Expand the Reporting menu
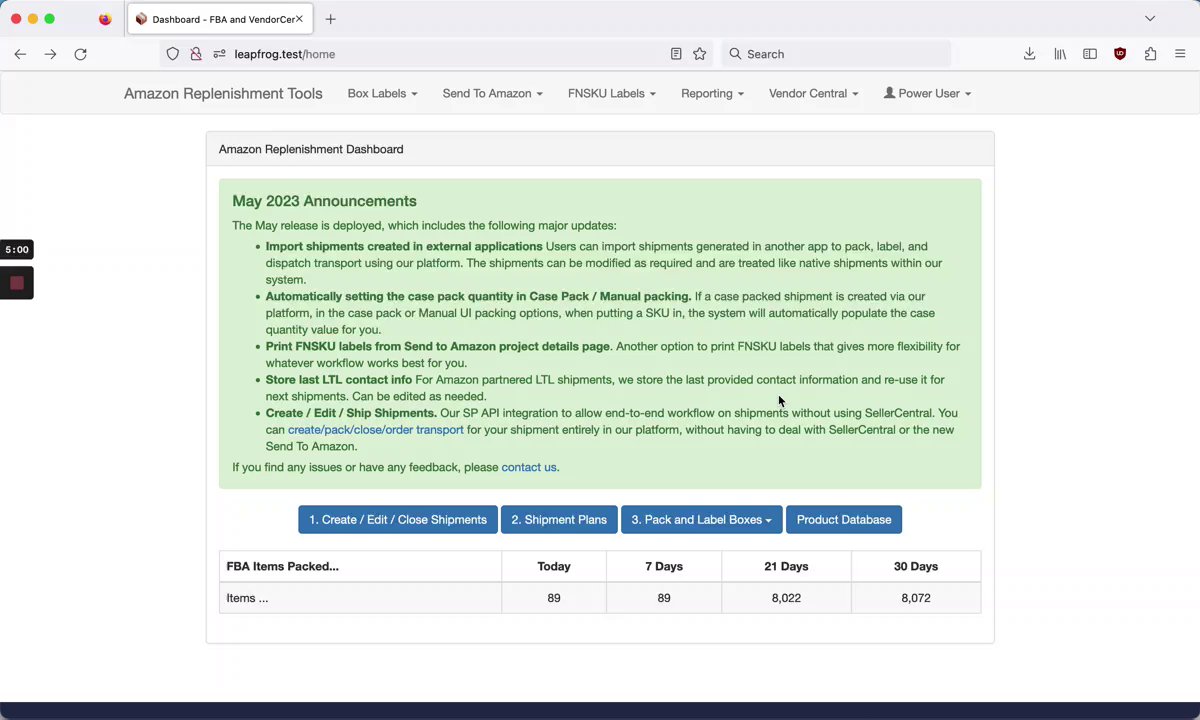 712,93
